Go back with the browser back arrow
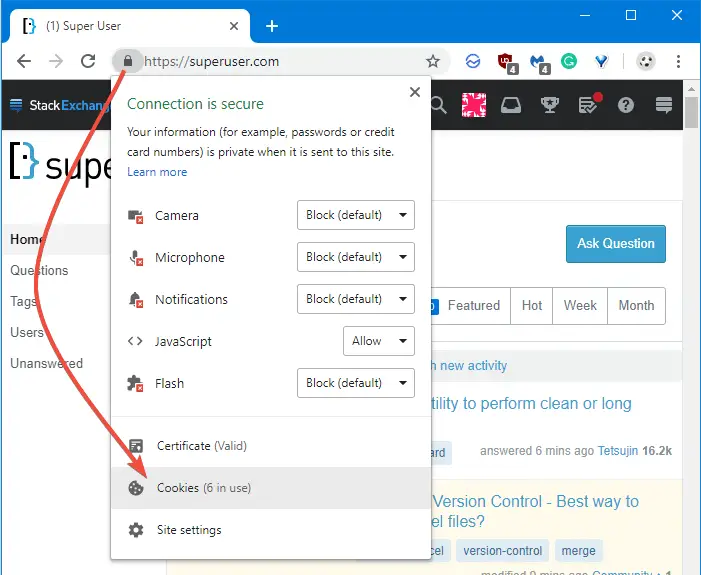 pyautogui.click(x=24, y=61)
